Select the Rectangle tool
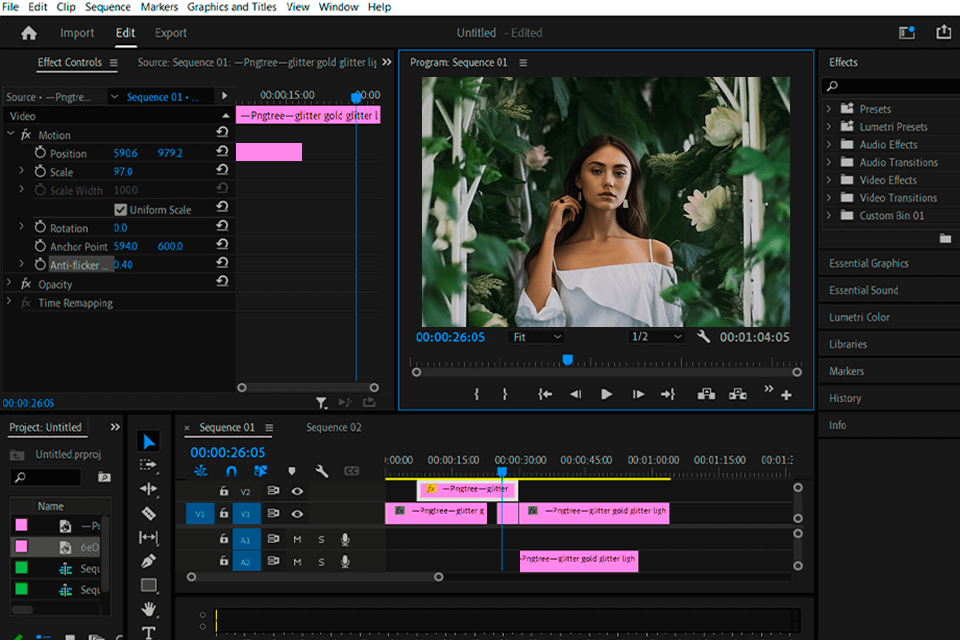 149,585
